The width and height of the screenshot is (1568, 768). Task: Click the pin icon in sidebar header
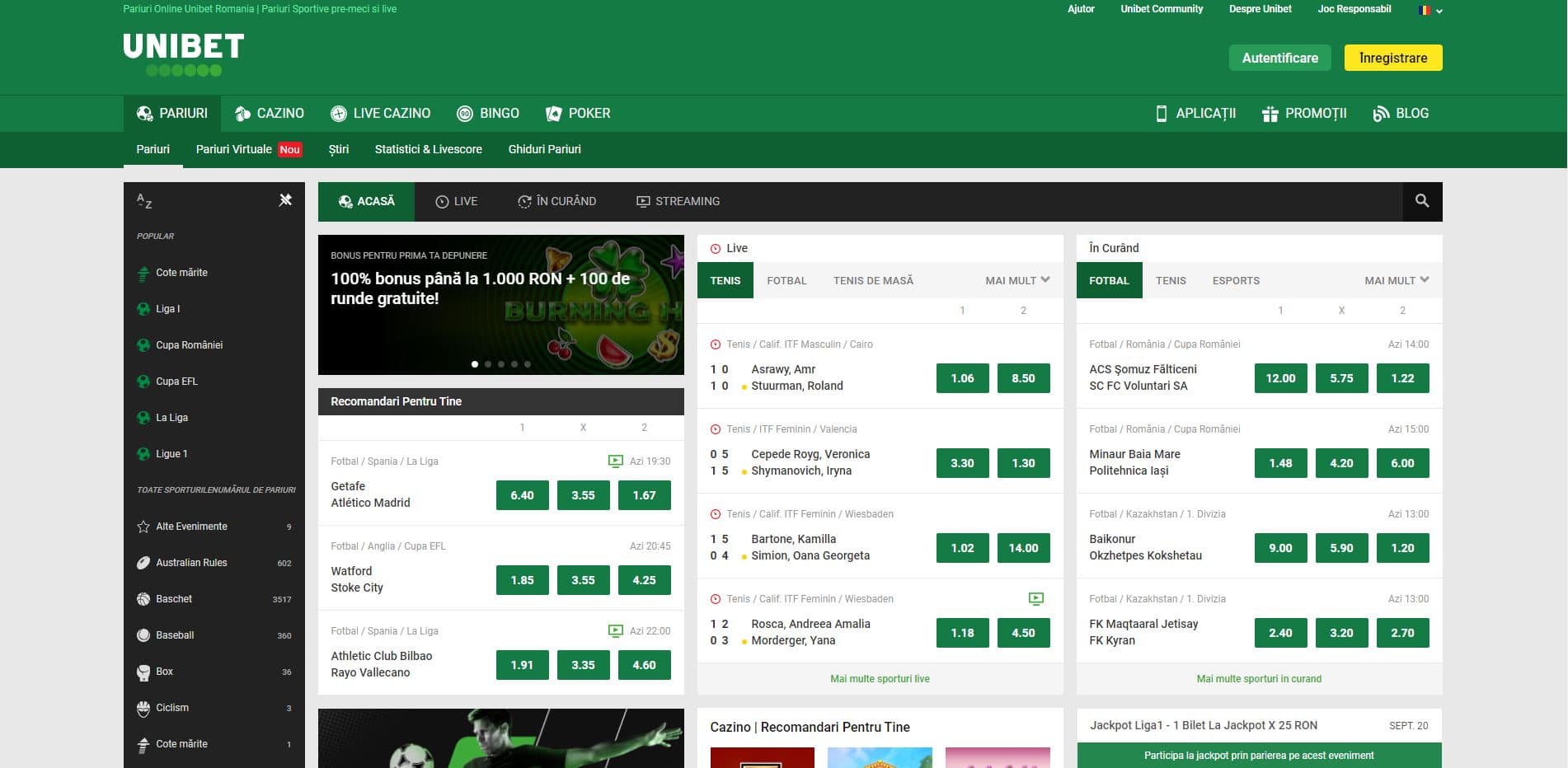[285, 200]
